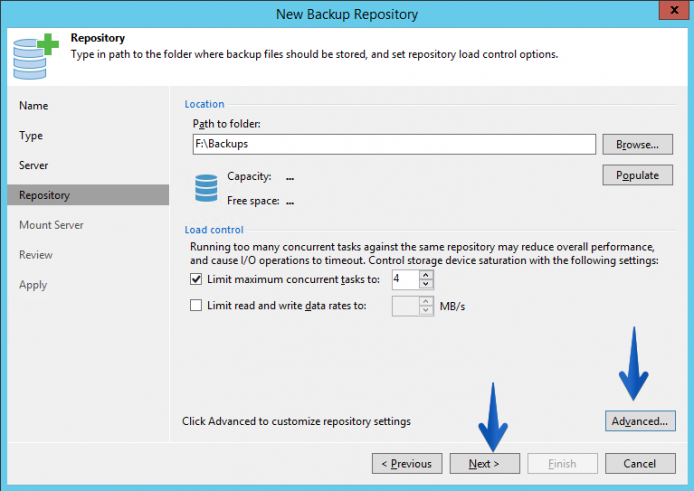694x491 pixels.
Task: Open the Name wizard step
Action: (34, 105)
